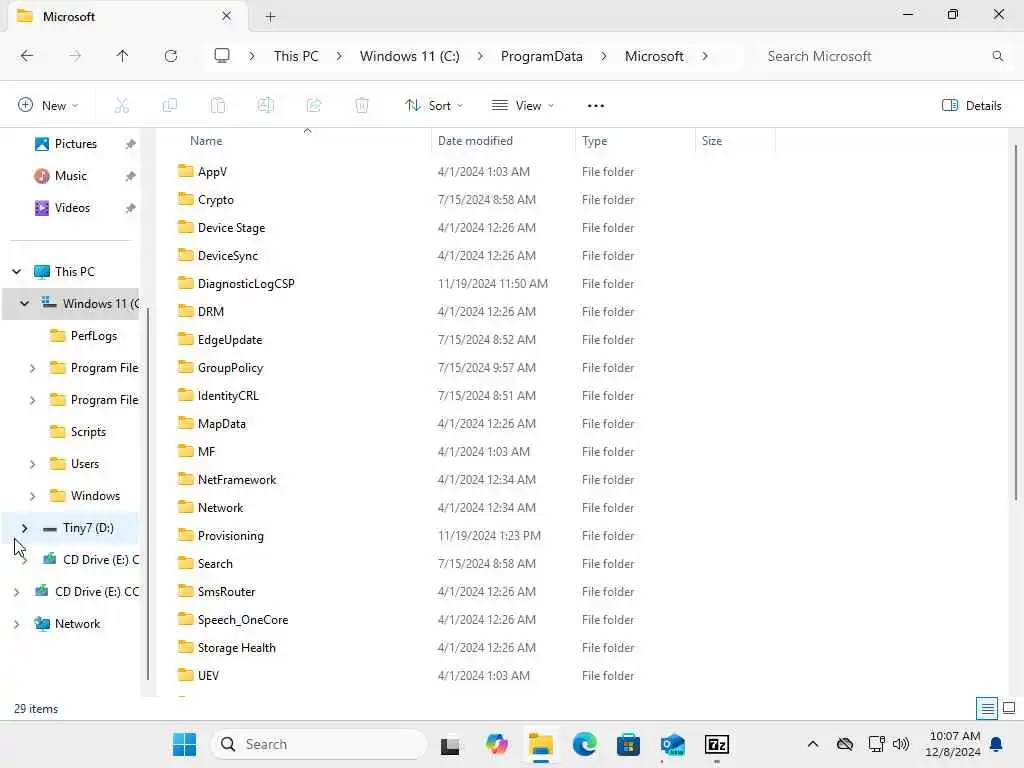Click the taskbar Search box
The height and width of the screenshot is (768, 1024).
pyautogui.click(x=319, y=744)
